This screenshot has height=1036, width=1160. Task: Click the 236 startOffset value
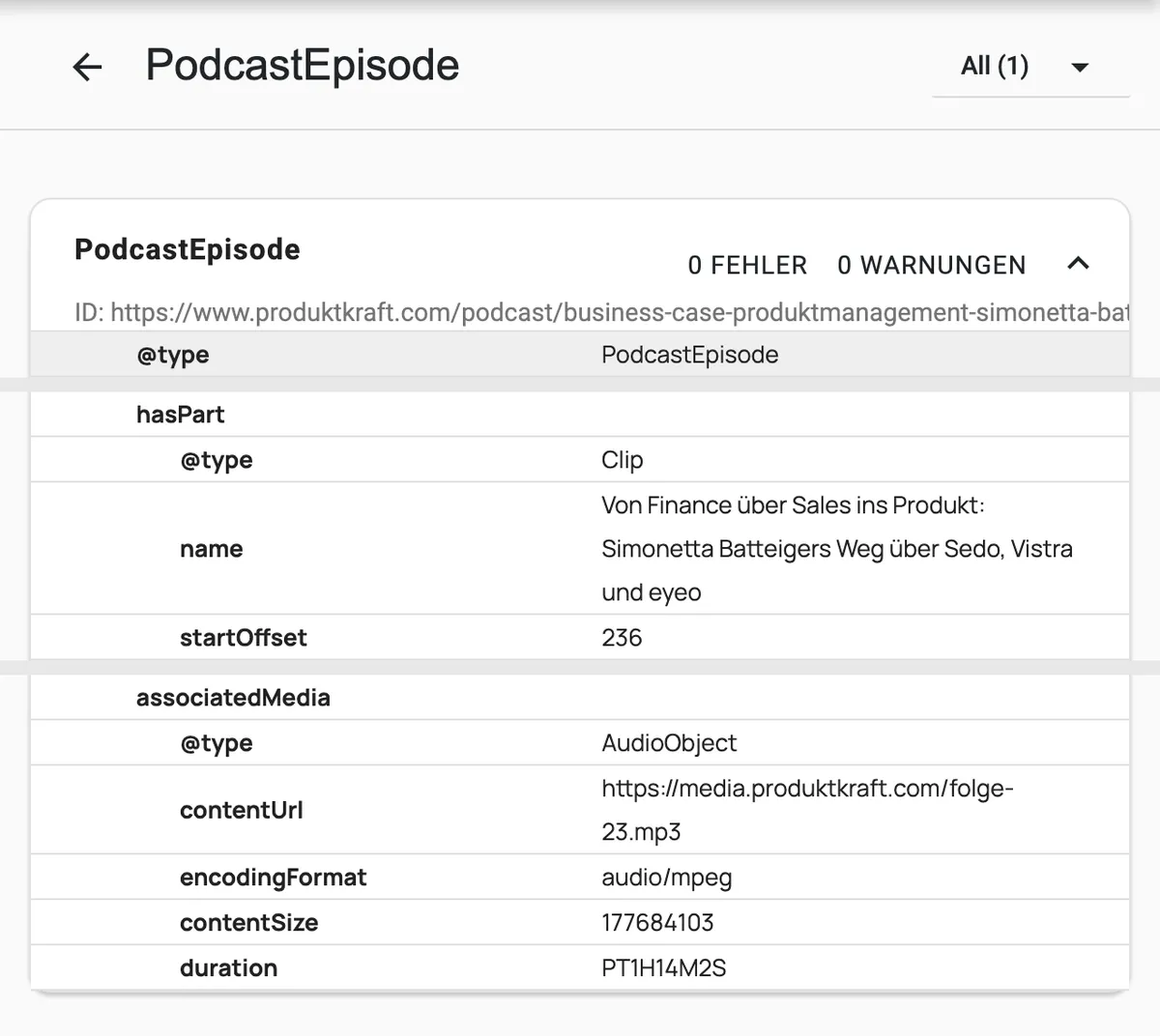[x=622, y=638]
